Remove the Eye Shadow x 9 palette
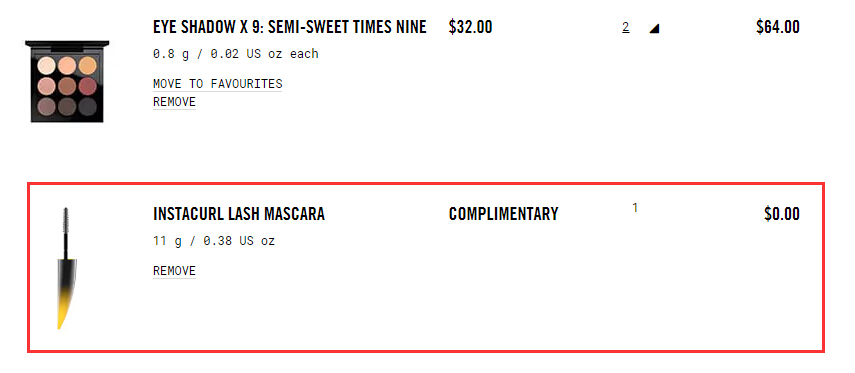Image resolution: width=855 pixels, height=373 pixels. [x=174, y=102]
